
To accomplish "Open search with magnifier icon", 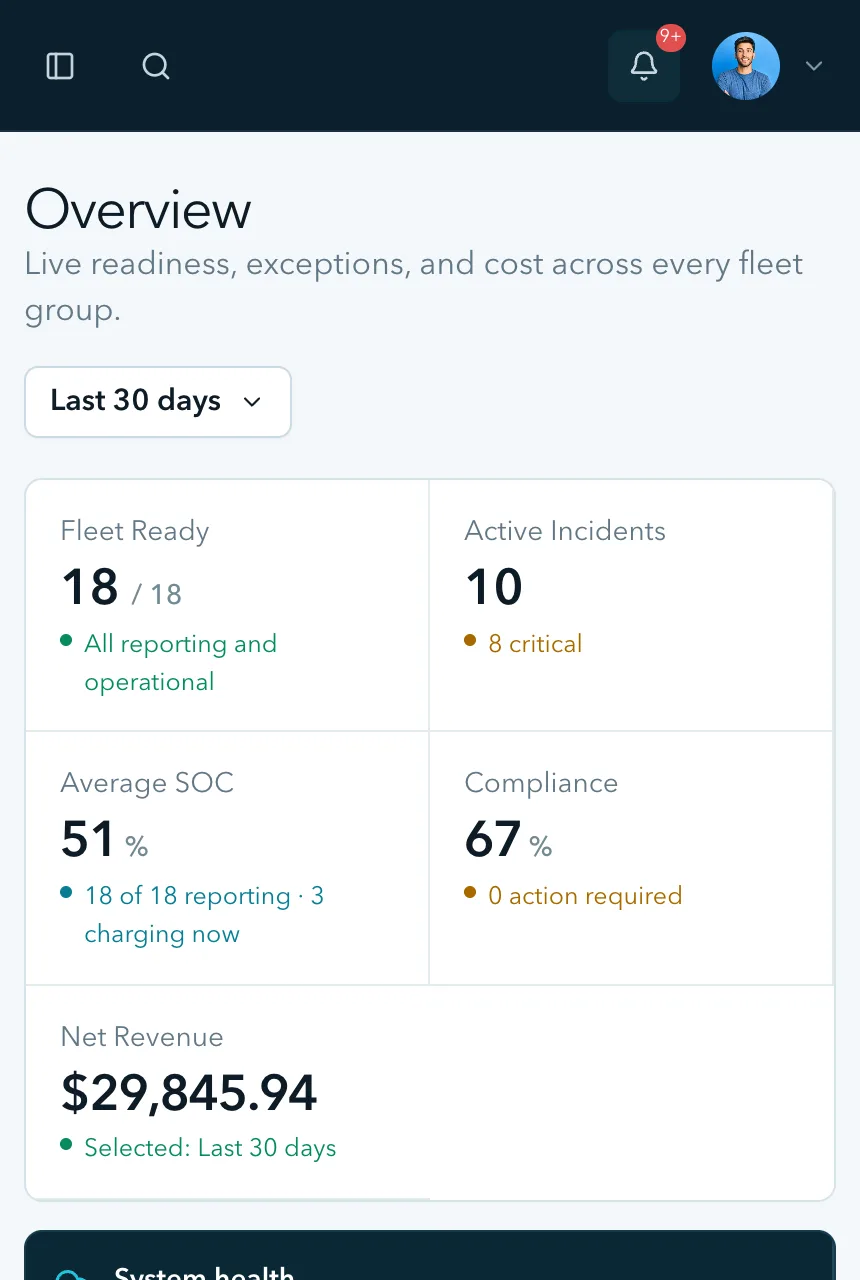I will [156, 66].
